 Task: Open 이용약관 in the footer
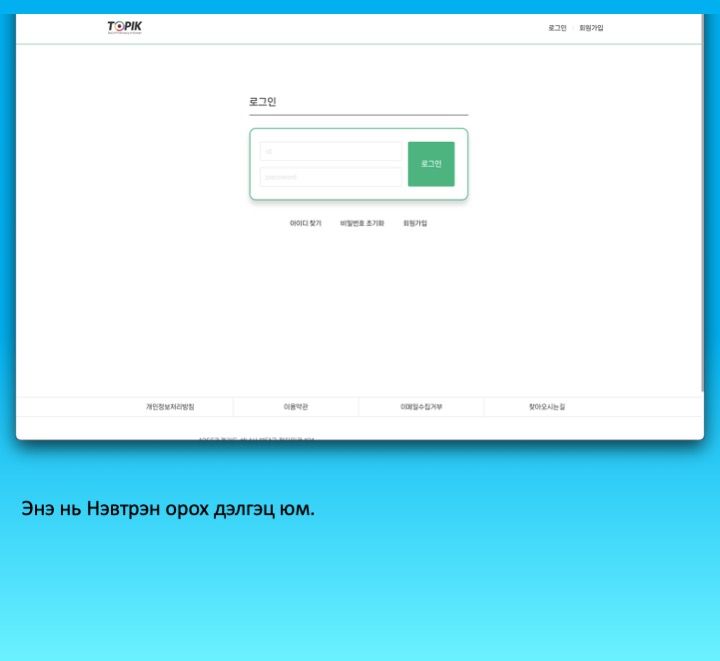296,407
